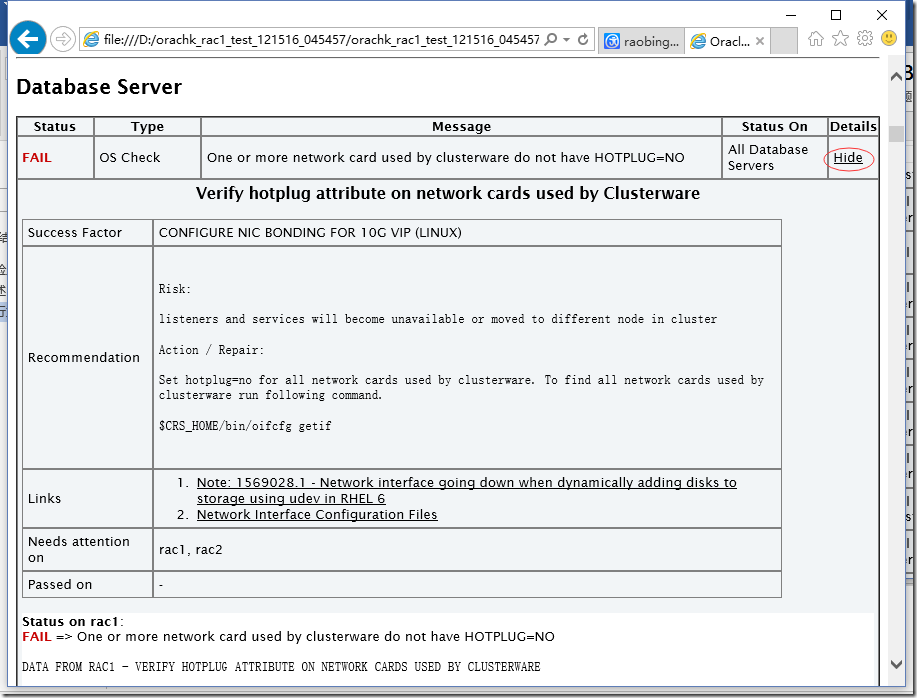Open Network Interface Configuration Files link
Screen dimensions: 917x698
pos(317,514)
